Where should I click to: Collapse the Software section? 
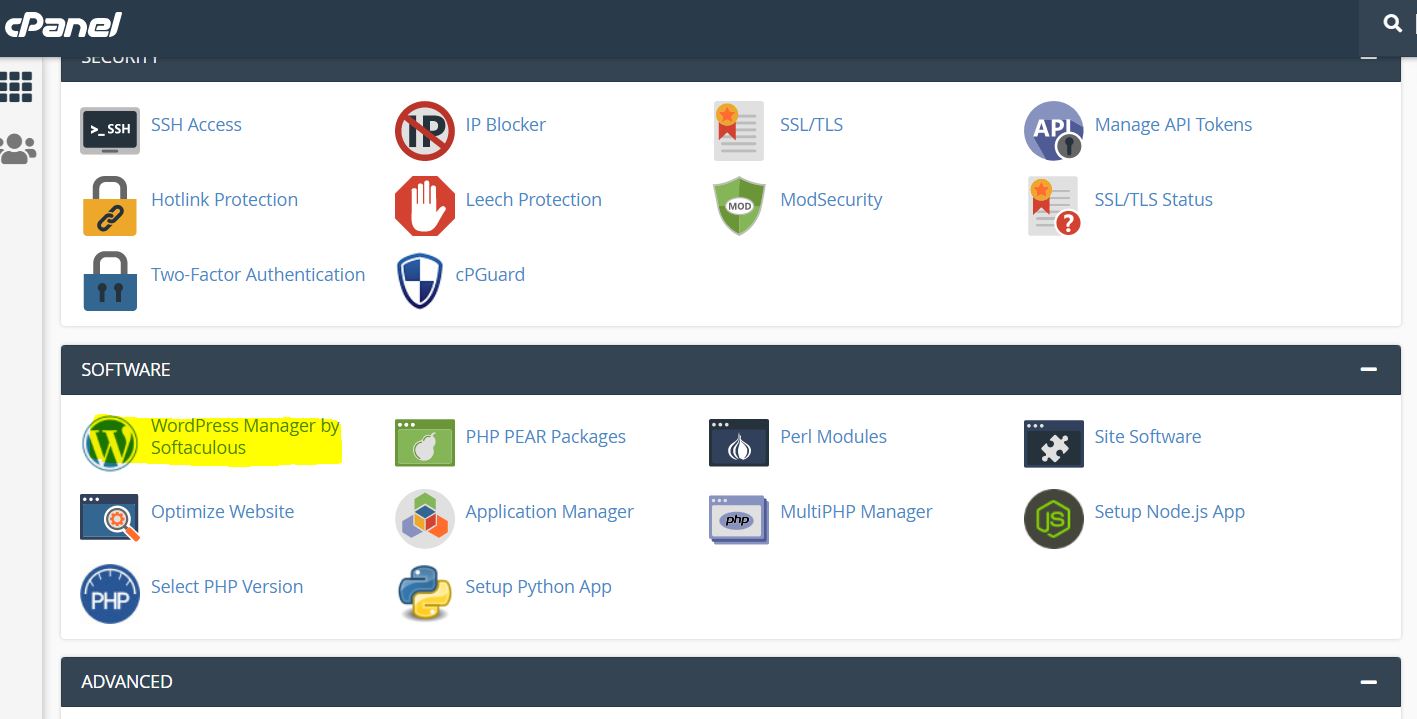coord(1369,369)
